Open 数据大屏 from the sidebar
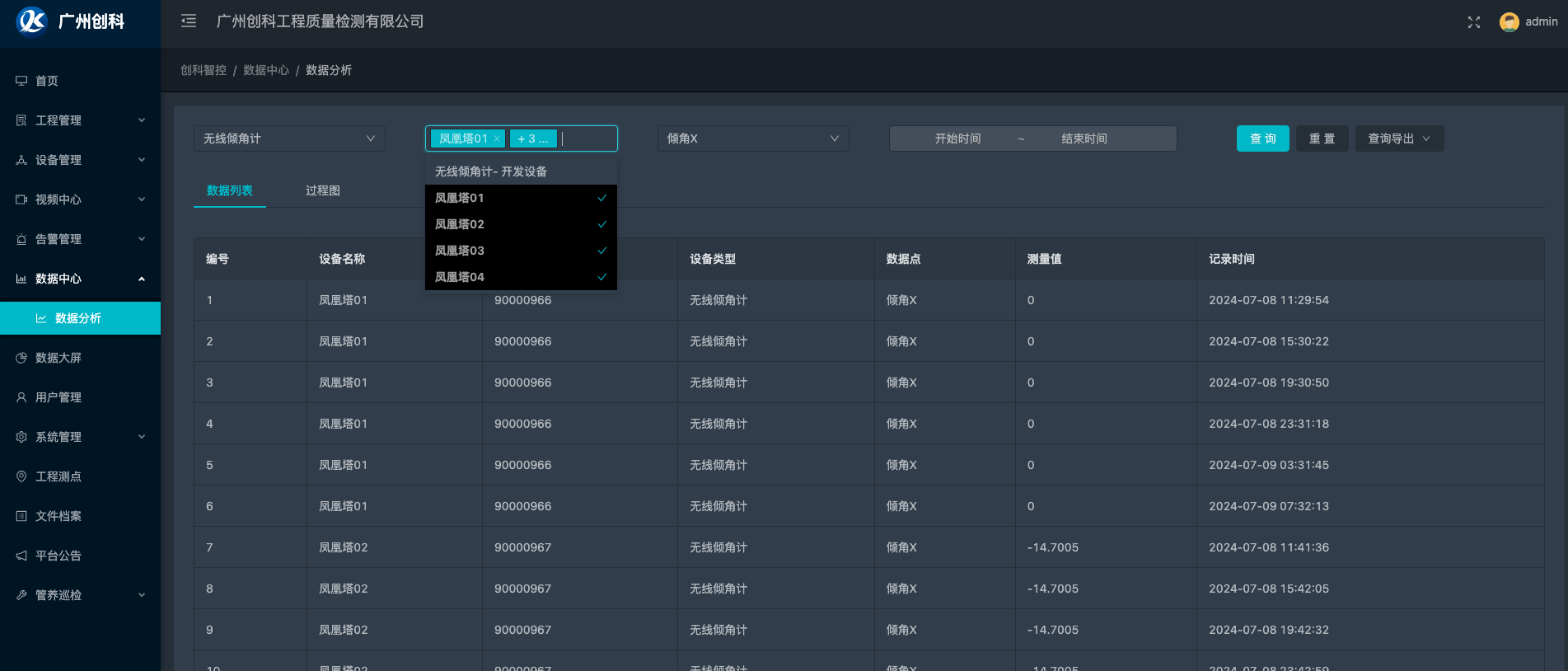 tap(58, 358)
